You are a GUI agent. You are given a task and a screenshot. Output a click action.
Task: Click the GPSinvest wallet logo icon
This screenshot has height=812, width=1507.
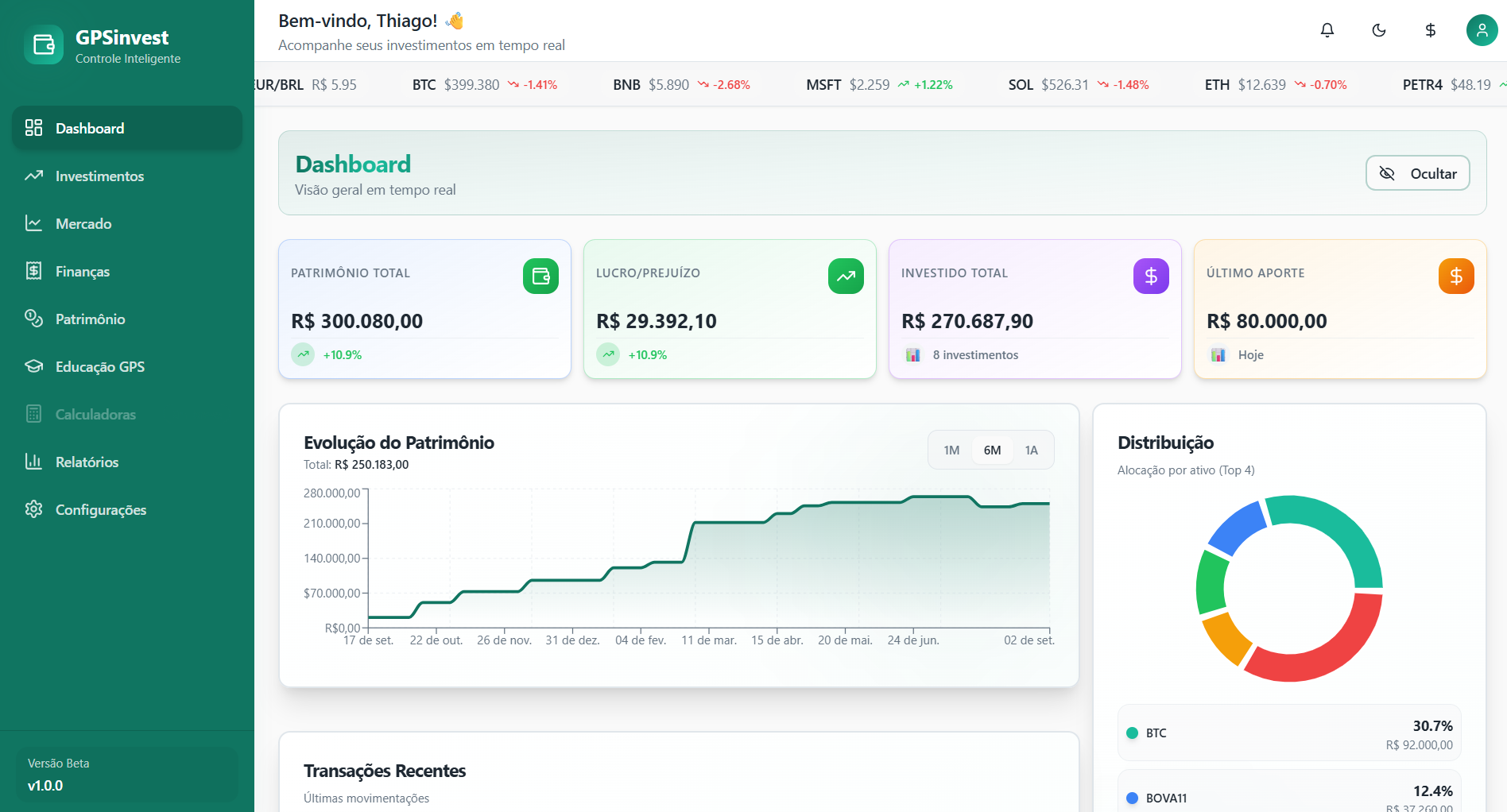click(x=44, y=44)
